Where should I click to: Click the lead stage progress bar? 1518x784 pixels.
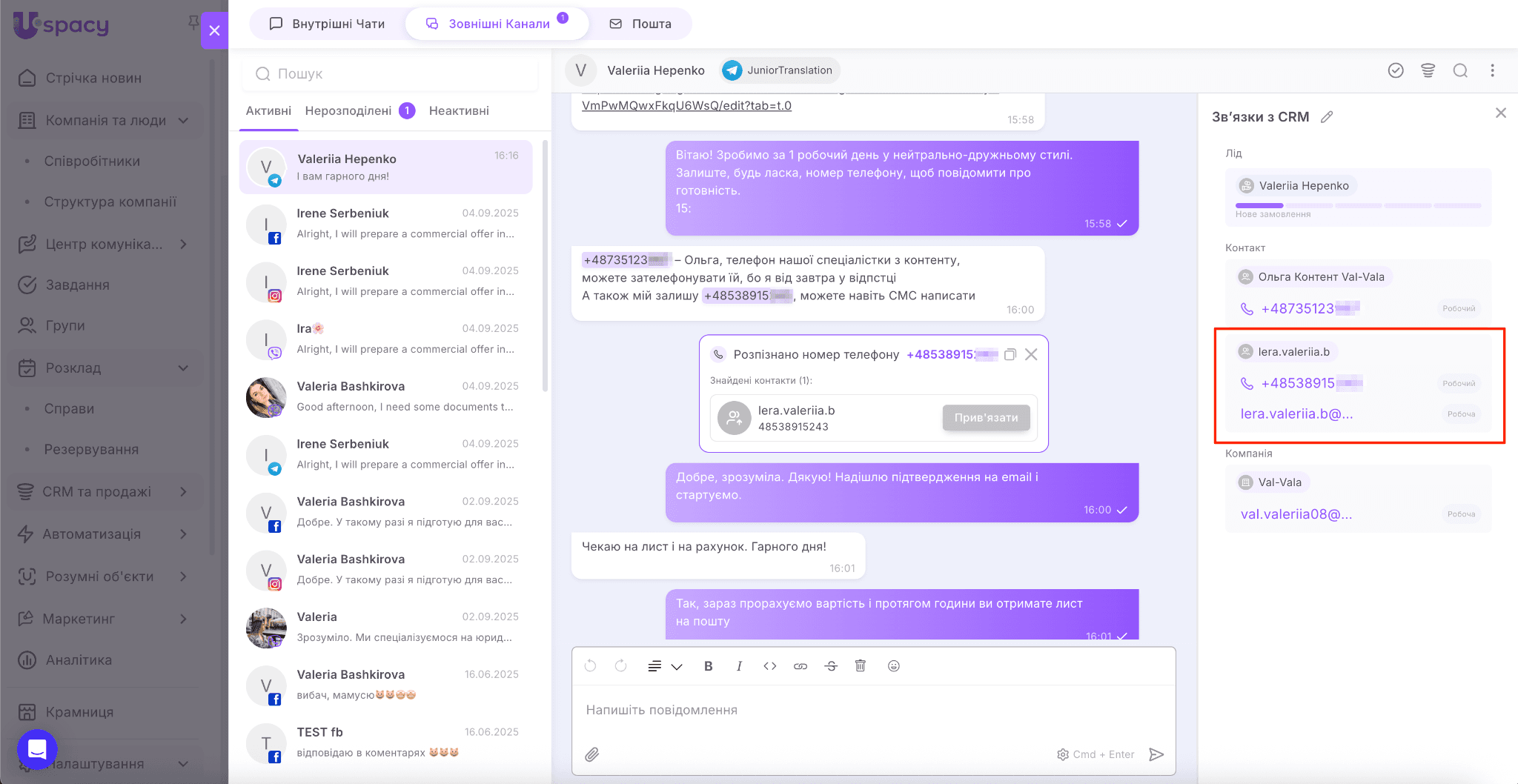[x=1358, y=205]
